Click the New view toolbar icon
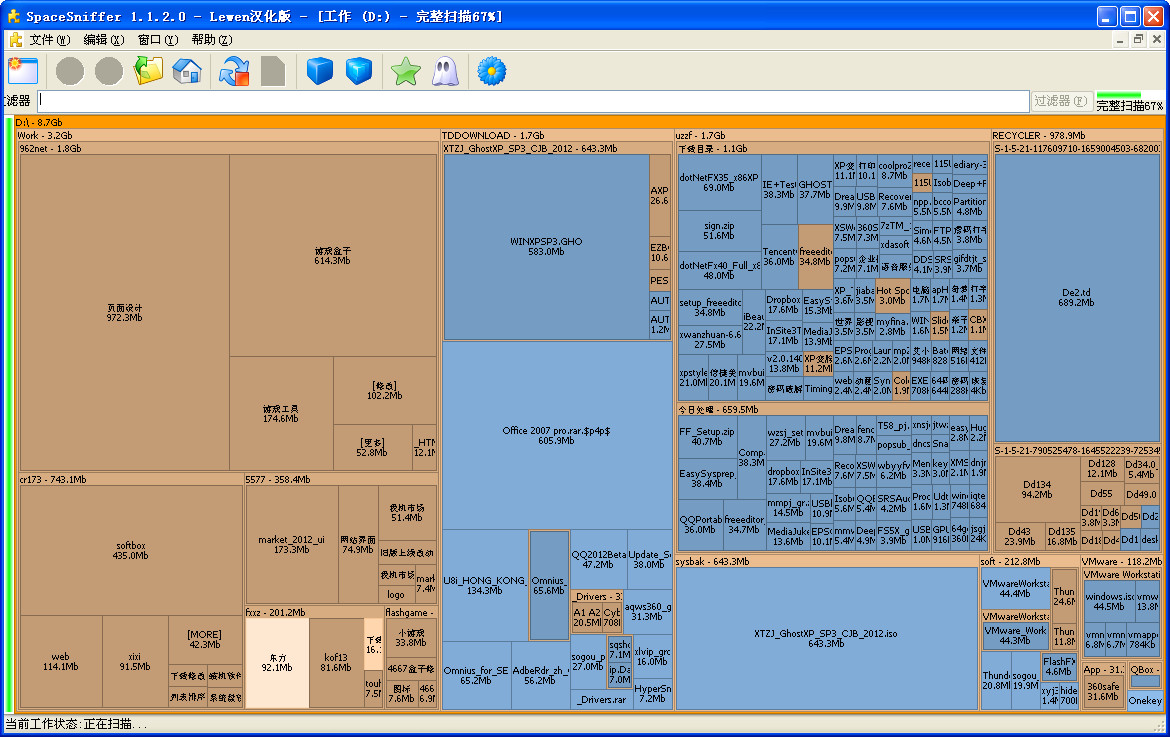Viewport: 1170px width, 737px height. [x=23, y=71]
